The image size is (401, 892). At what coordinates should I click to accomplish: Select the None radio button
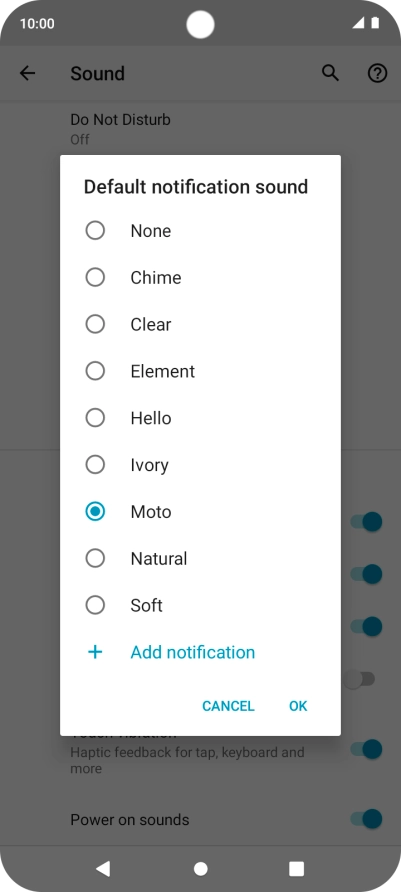click(95, 230)
